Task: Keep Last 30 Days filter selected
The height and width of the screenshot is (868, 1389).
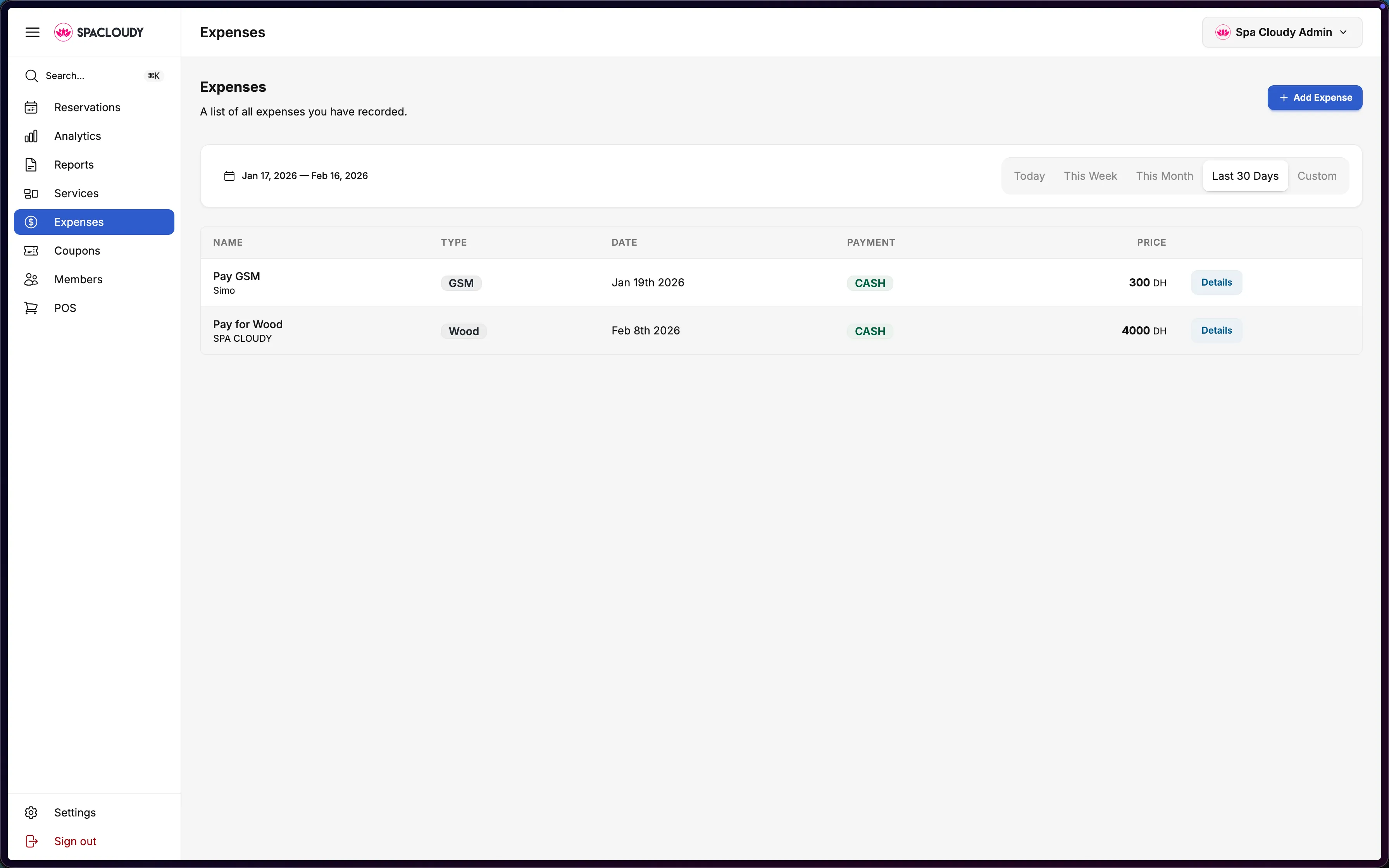Action: point(1244,176)
